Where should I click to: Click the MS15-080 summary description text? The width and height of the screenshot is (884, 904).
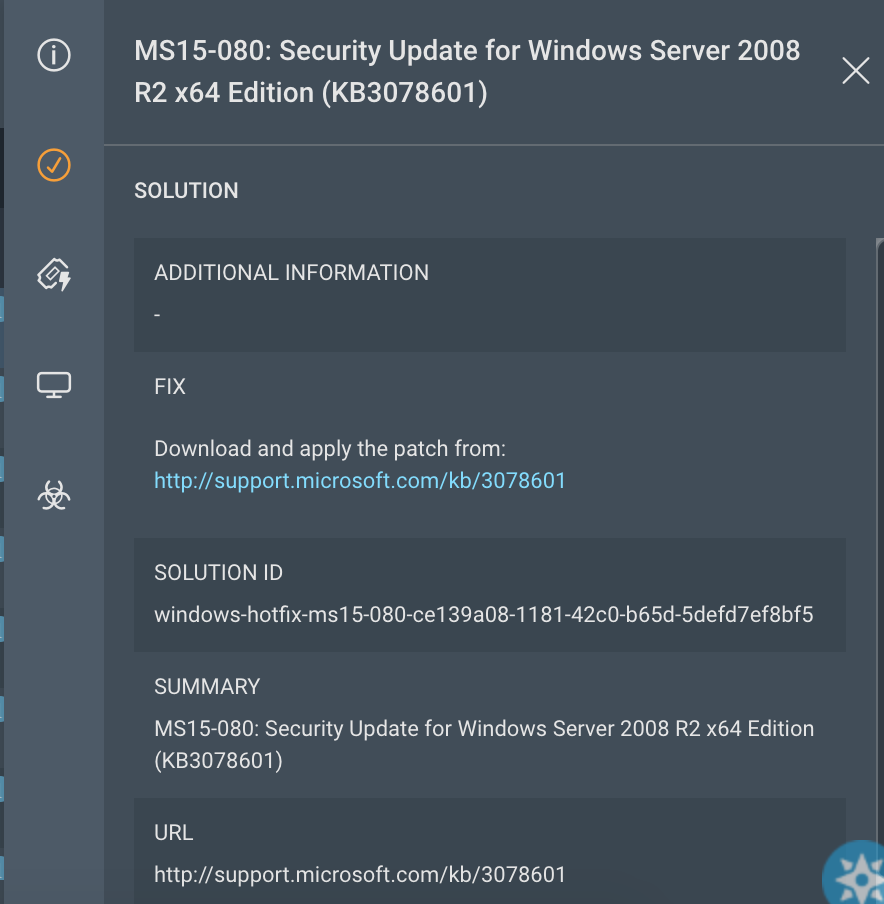484,744
